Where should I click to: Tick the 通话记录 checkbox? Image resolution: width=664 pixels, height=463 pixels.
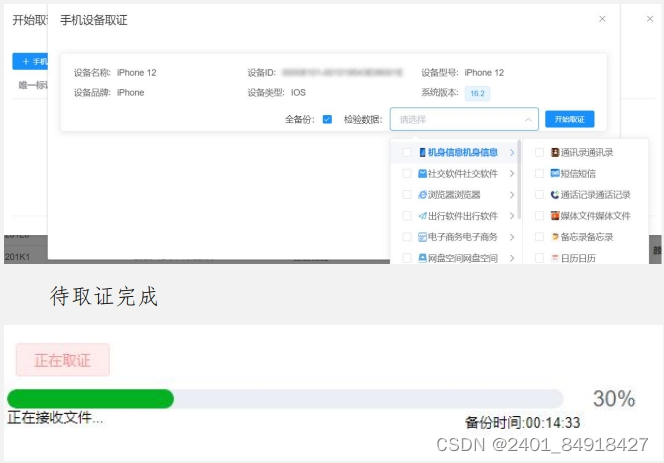(x=540, y=195)
